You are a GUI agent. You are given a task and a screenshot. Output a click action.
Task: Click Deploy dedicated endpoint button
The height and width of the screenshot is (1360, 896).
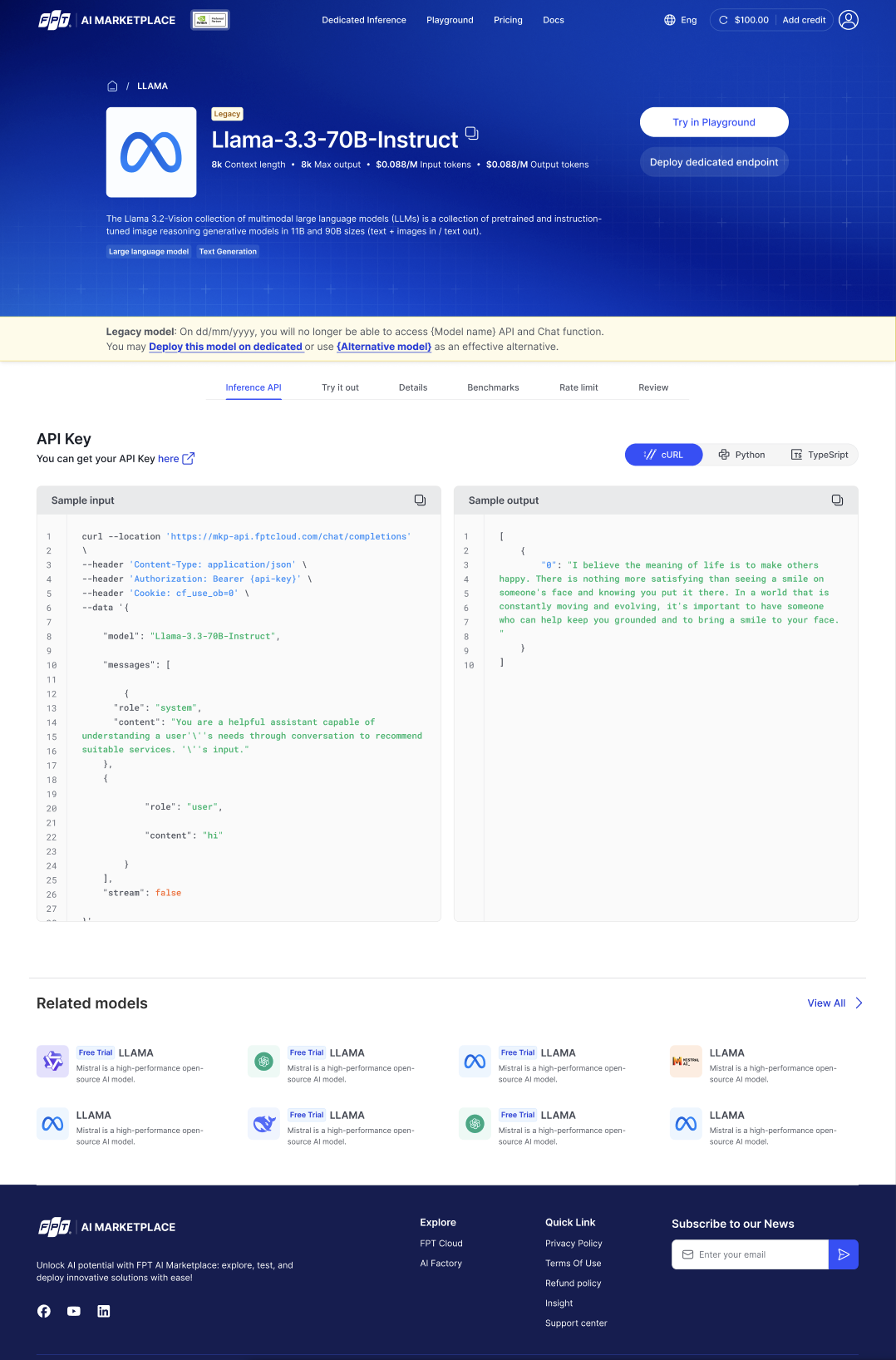714,162
